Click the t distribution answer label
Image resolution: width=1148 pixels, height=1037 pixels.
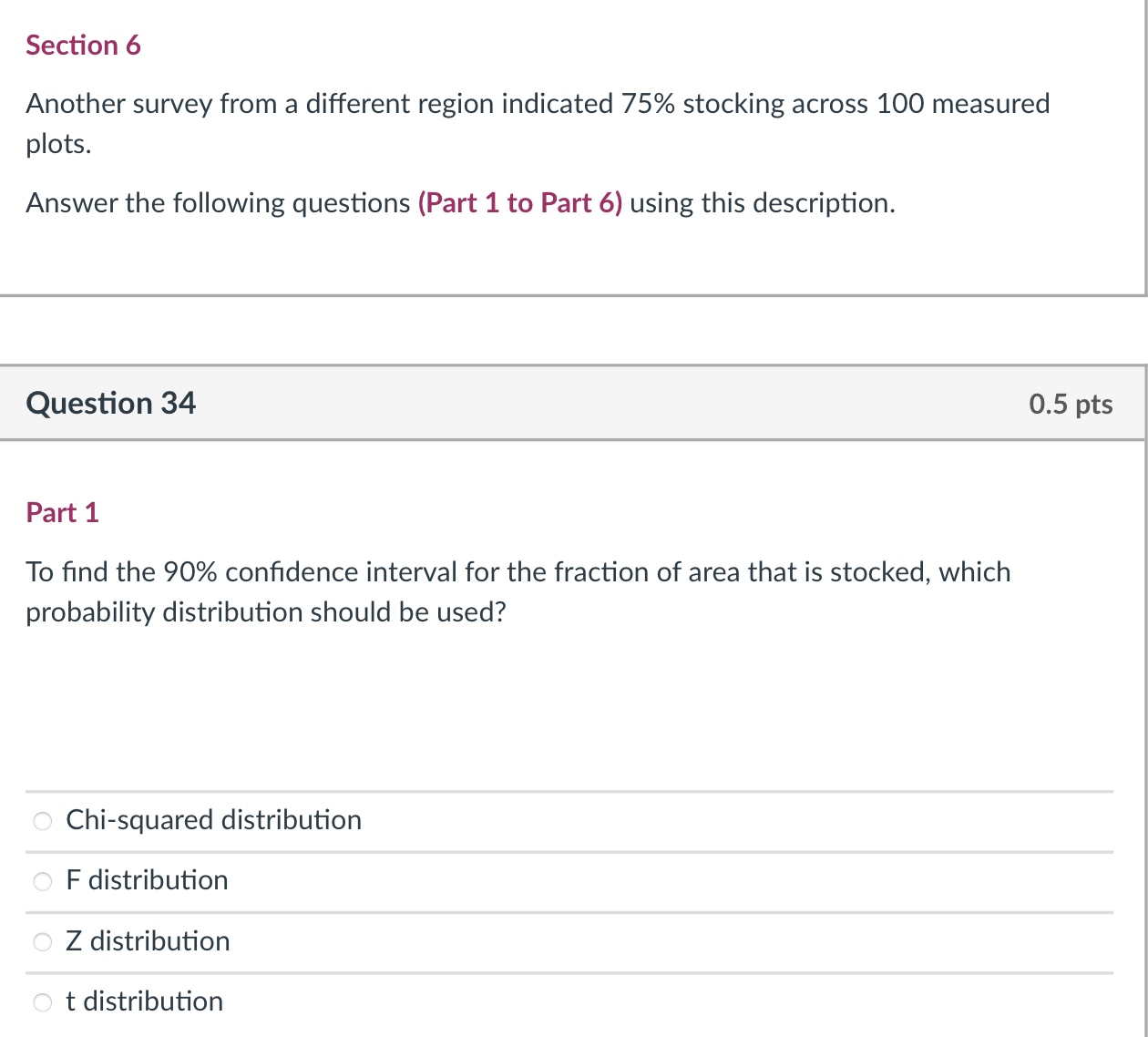(x=144, y=1001)
